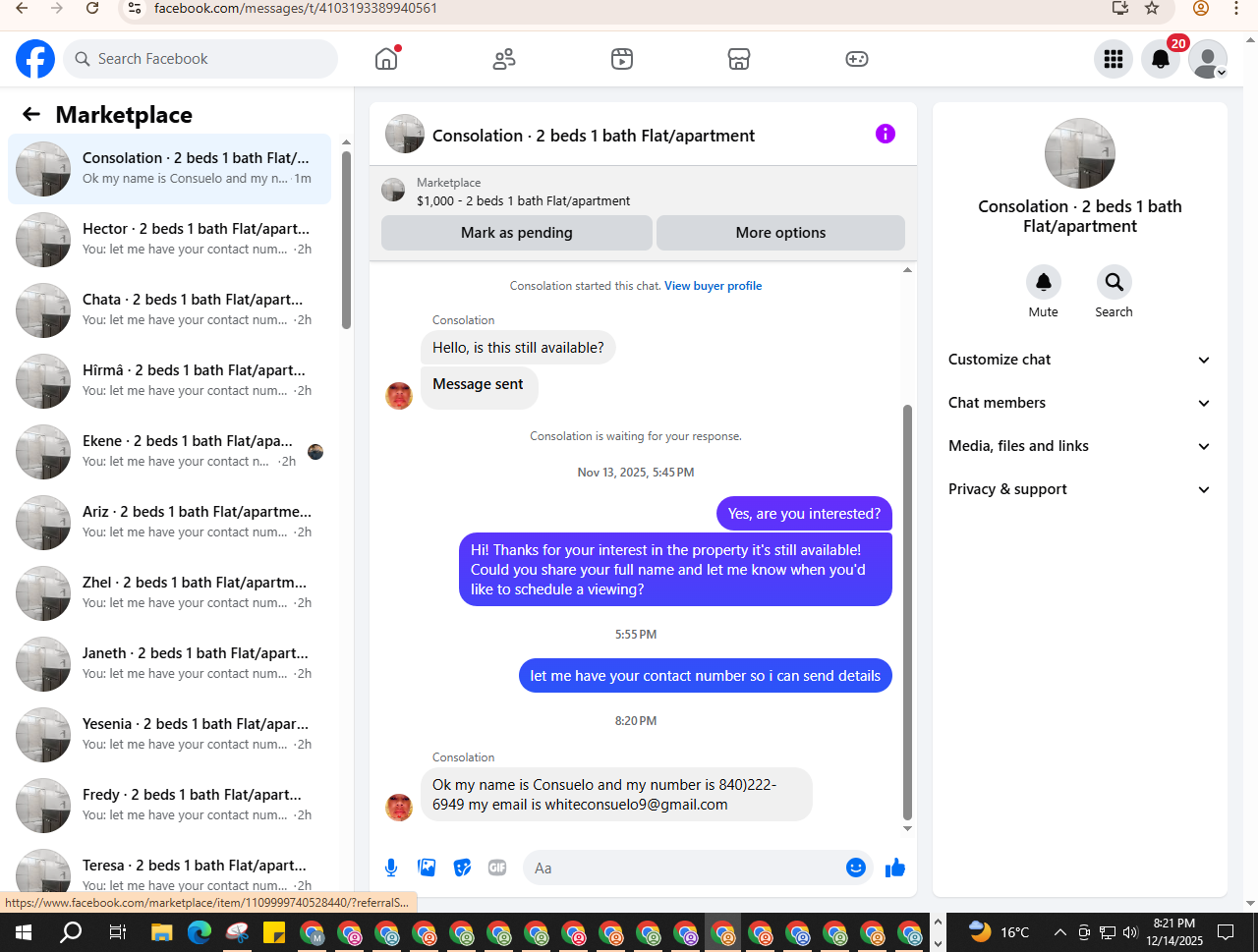
Task: Click Consuelo's email and number message
Action: [616, 794]
